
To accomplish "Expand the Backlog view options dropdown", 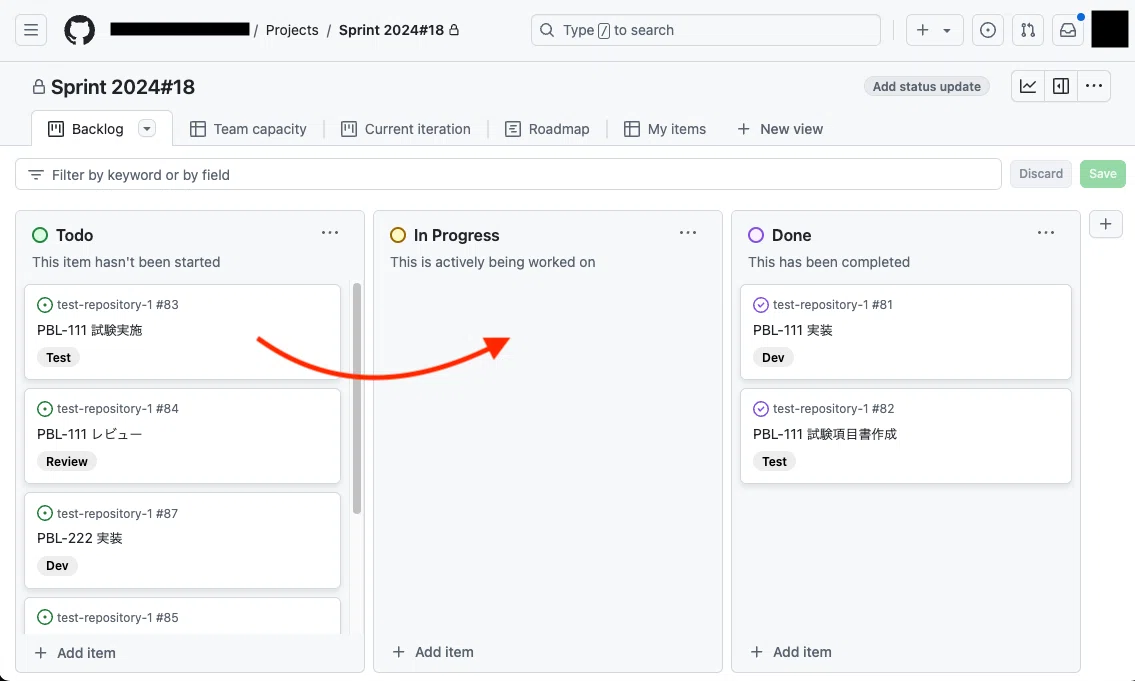I will 147,129.
